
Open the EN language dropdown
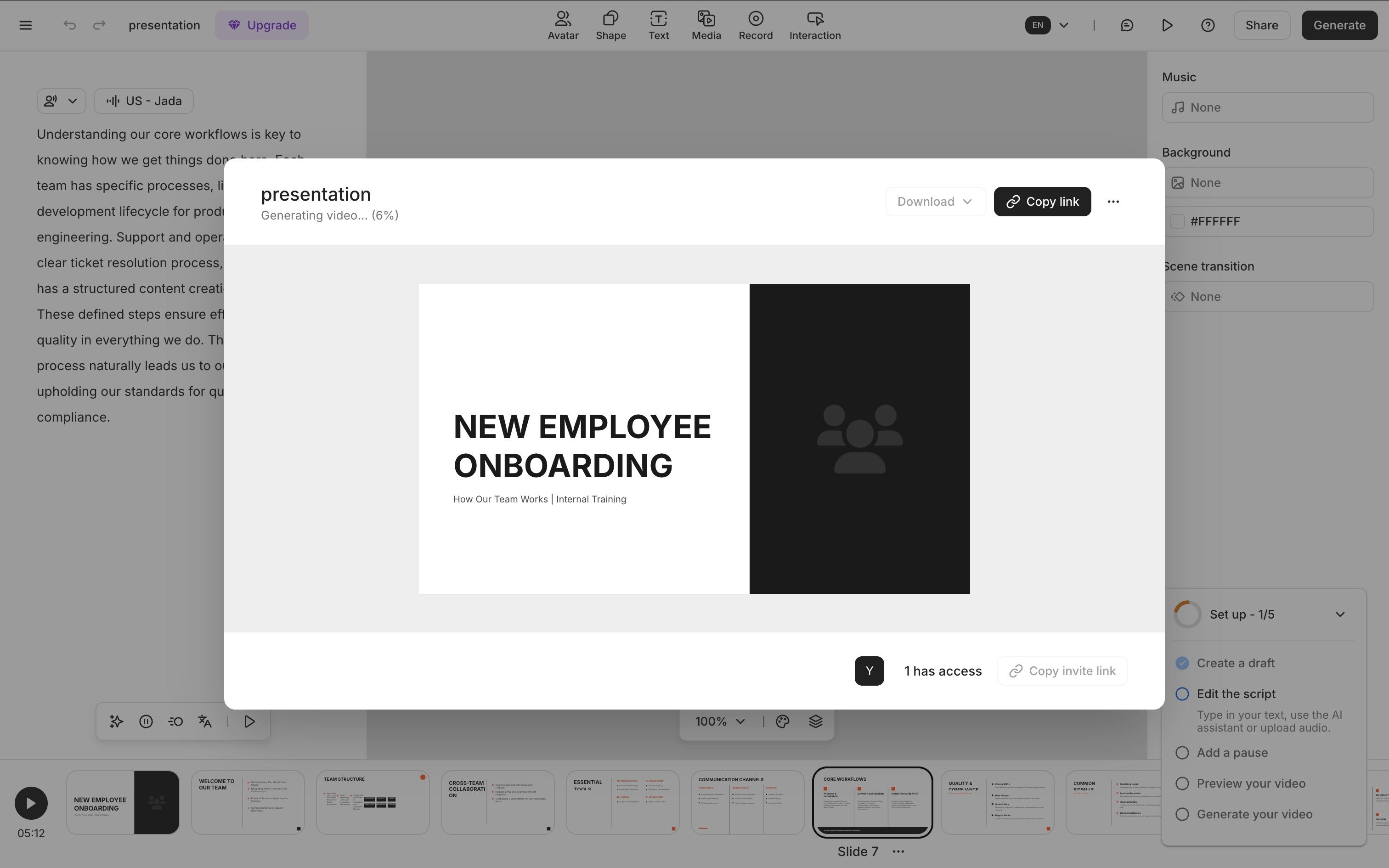pos(1047,25)
